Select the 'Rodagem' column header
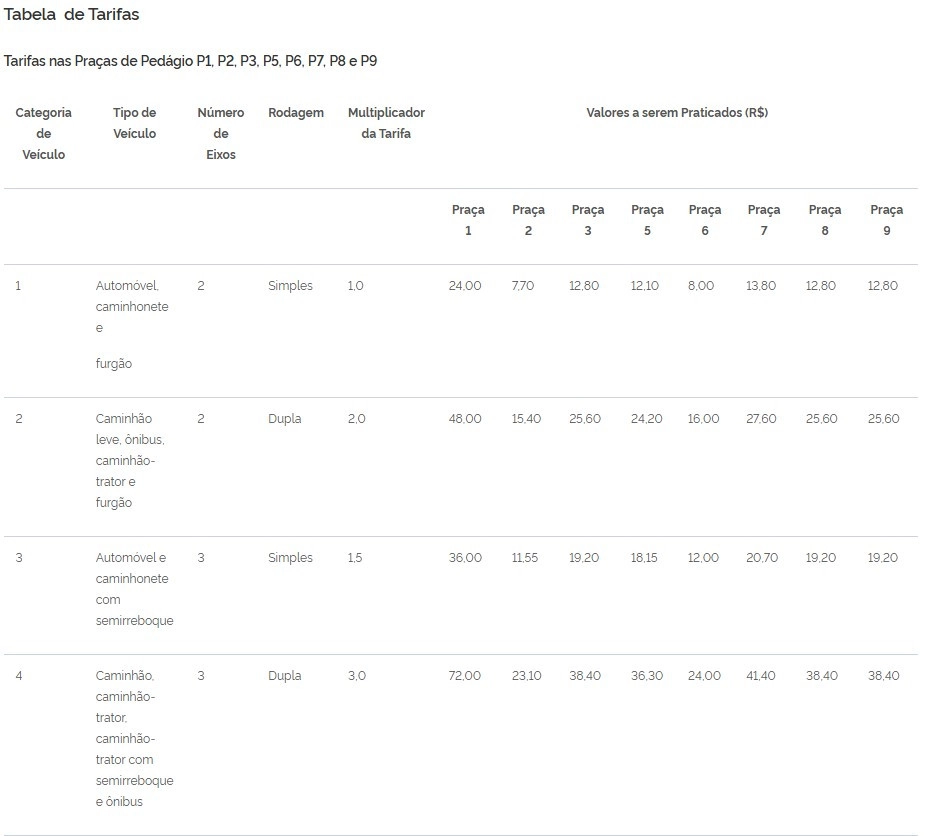 [296, 113]
